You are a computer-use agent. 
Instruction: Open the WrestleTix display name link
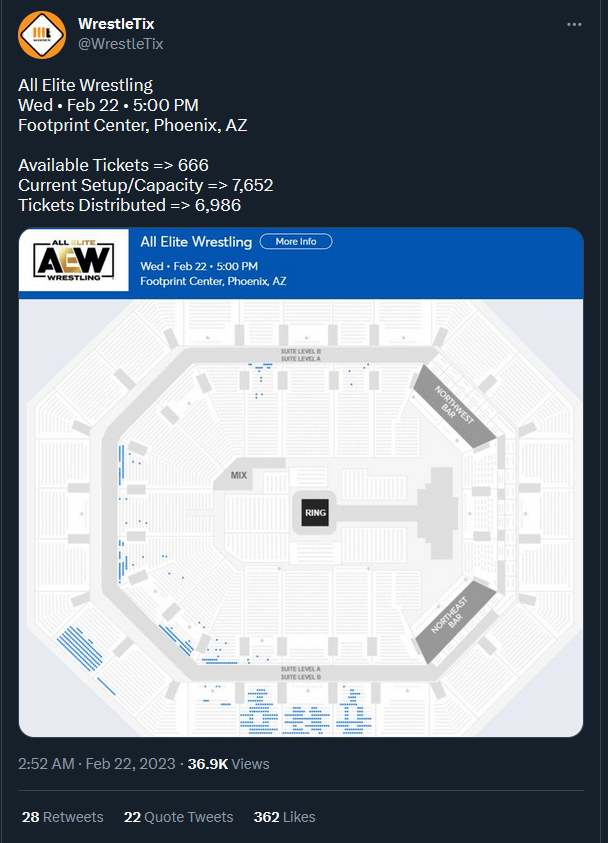coord(116,23)
